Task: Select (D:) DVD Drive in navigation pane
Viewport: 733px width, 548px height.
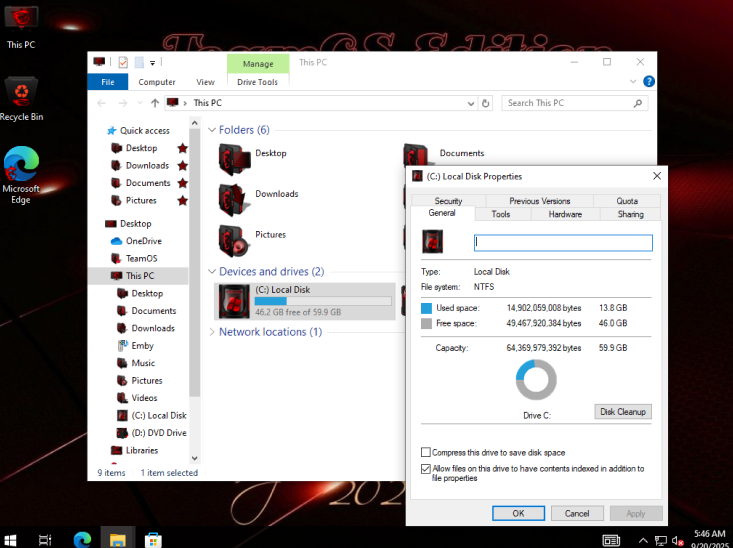Action: click(159, 433)
